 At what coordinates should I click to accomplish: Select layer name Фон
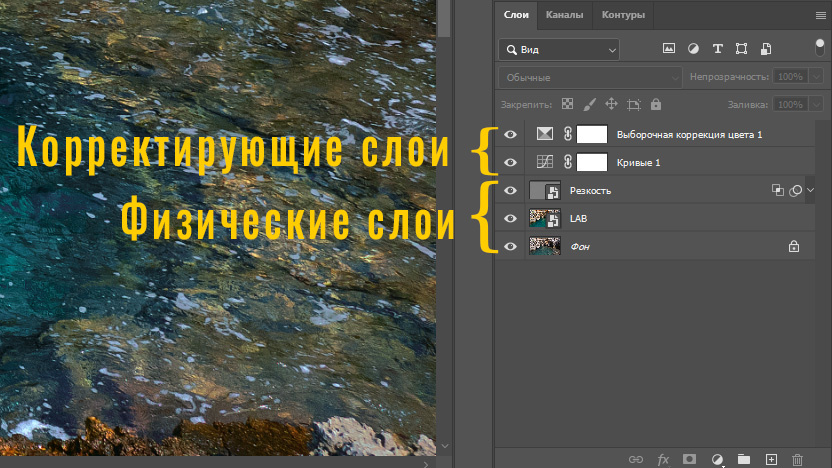[580, 247]
